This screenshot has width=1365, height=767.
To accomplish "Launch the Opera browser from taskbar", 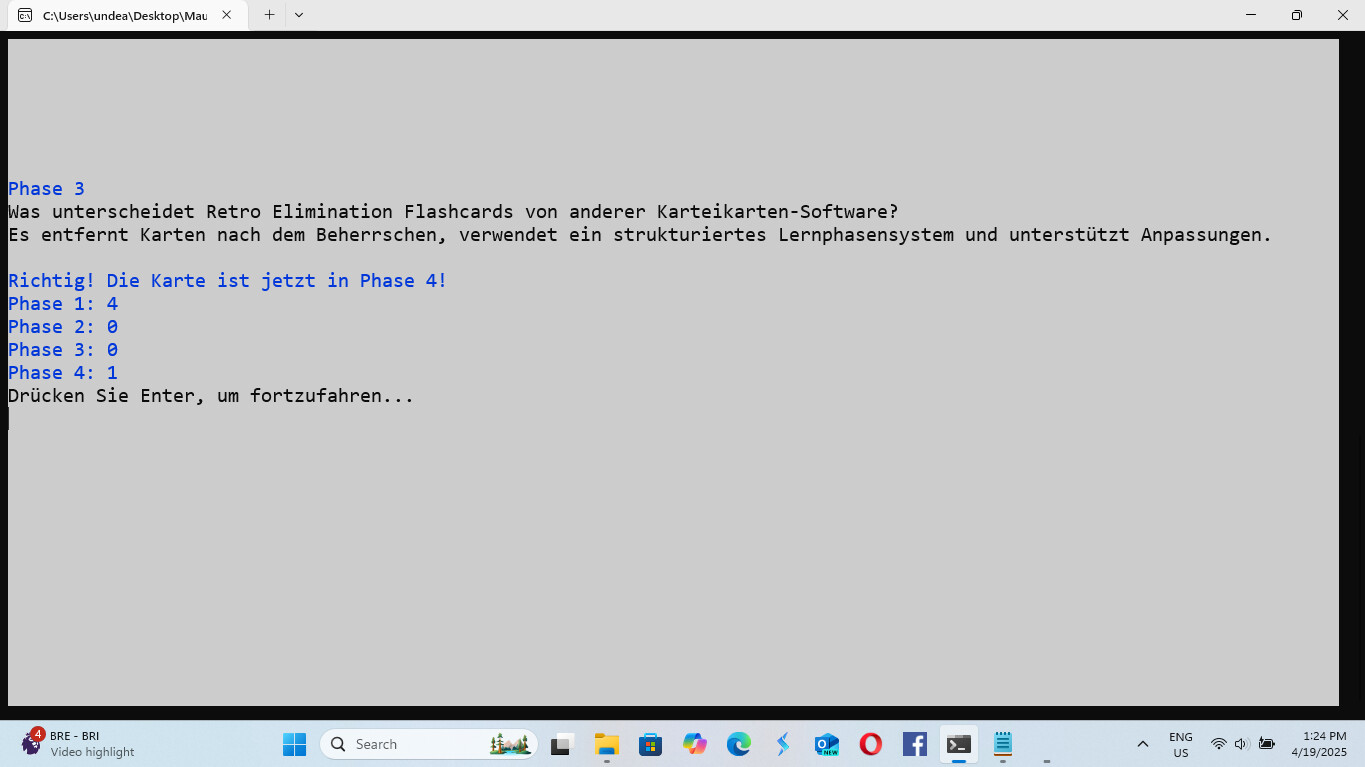I will pos(870,744).
